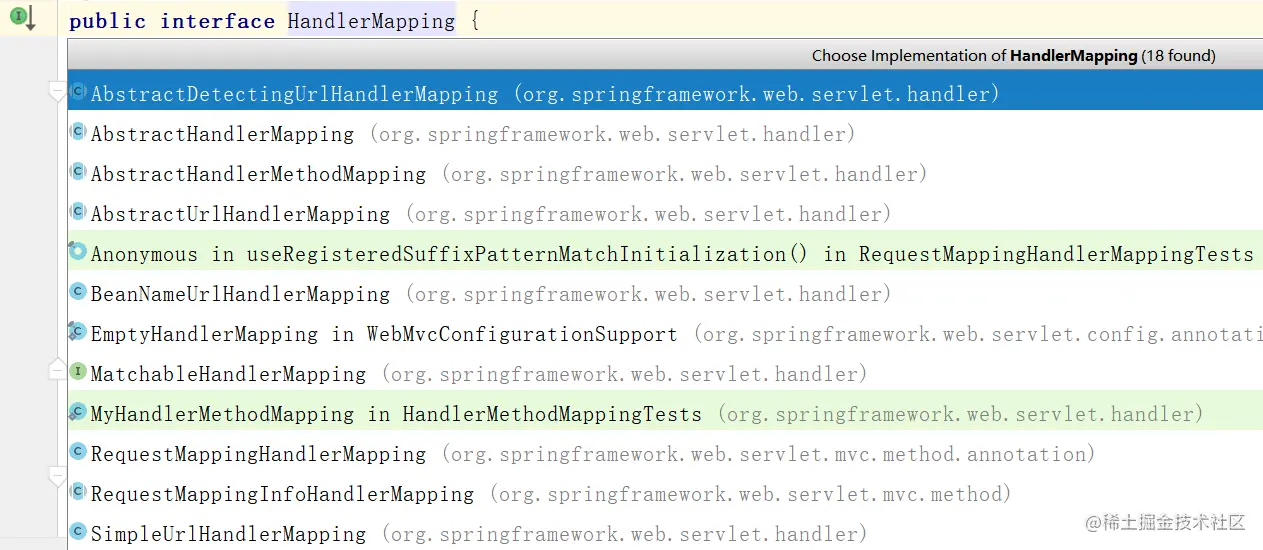Click the 'public' keyword in the declaration

pos(107,21)
